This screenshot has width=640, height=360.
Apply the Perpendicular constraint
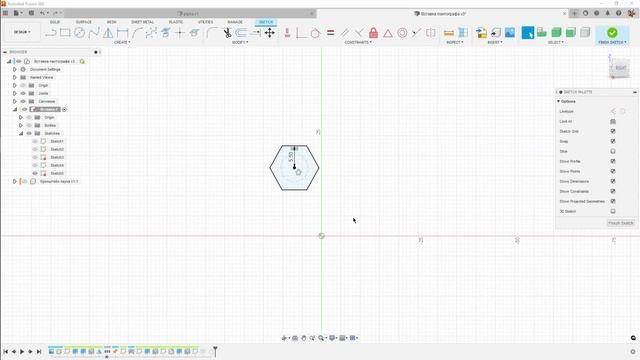click(x=359, y=33)
